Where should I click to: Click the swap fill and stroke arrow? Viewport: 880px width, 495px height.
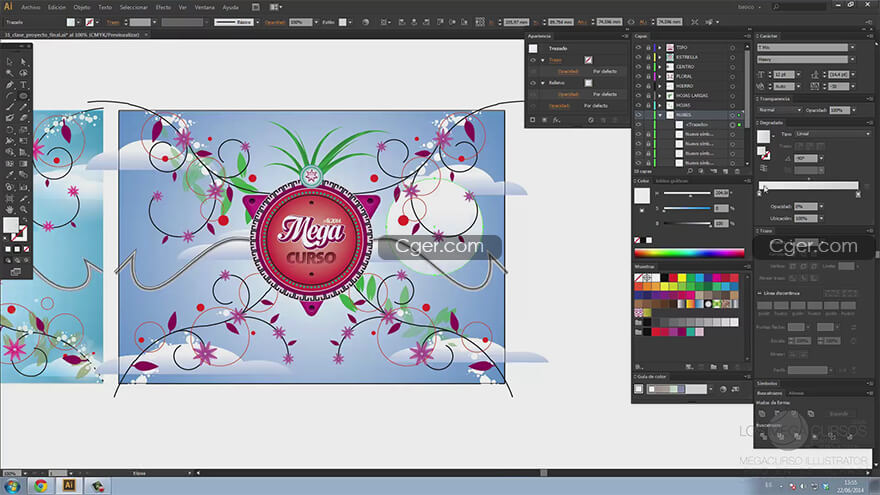pos(25,220)
